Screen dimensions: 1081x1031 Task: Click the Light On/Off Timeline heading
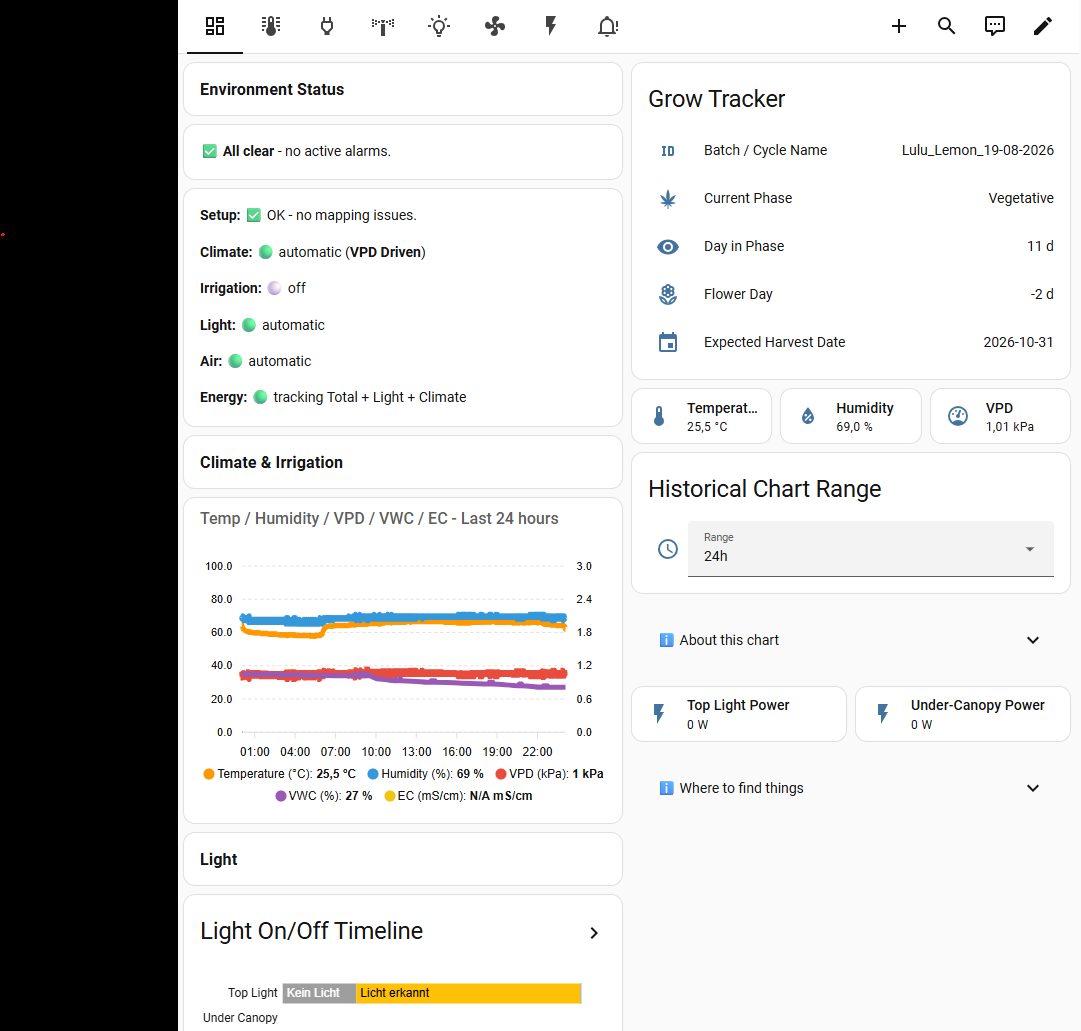tap(312, 931)
